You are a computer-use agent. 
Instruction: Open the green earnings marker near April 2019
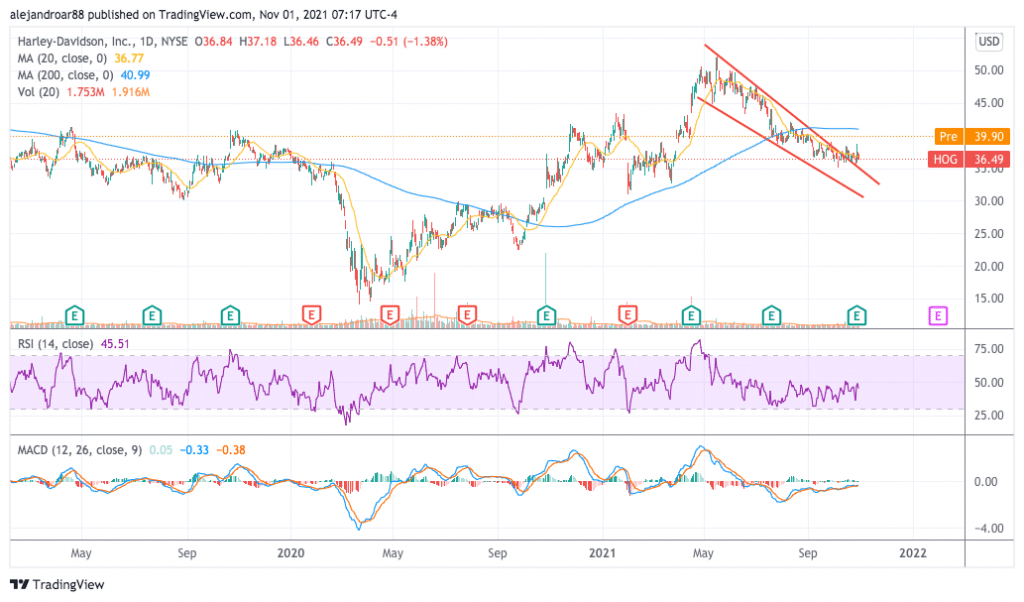coord(75,317)
